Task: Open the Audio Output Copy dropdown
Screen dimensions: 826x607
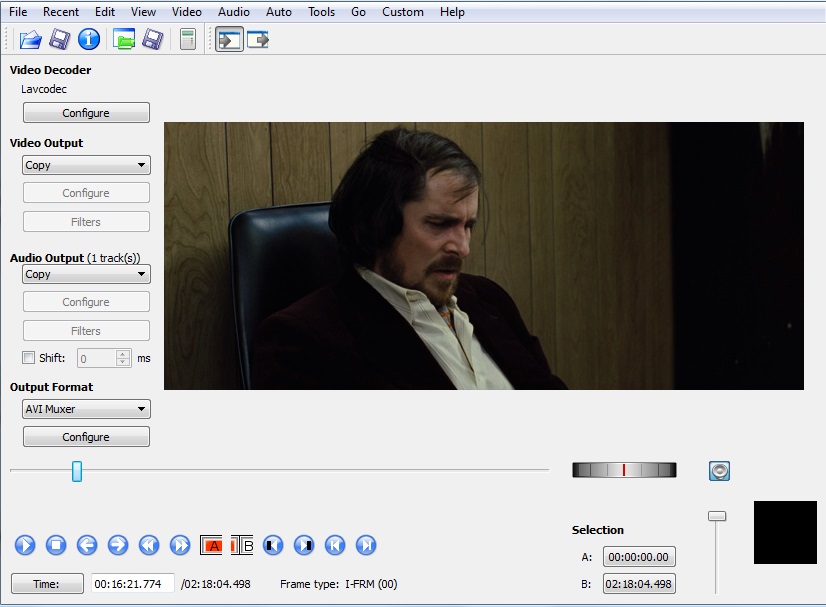Action: coord(86,274)
